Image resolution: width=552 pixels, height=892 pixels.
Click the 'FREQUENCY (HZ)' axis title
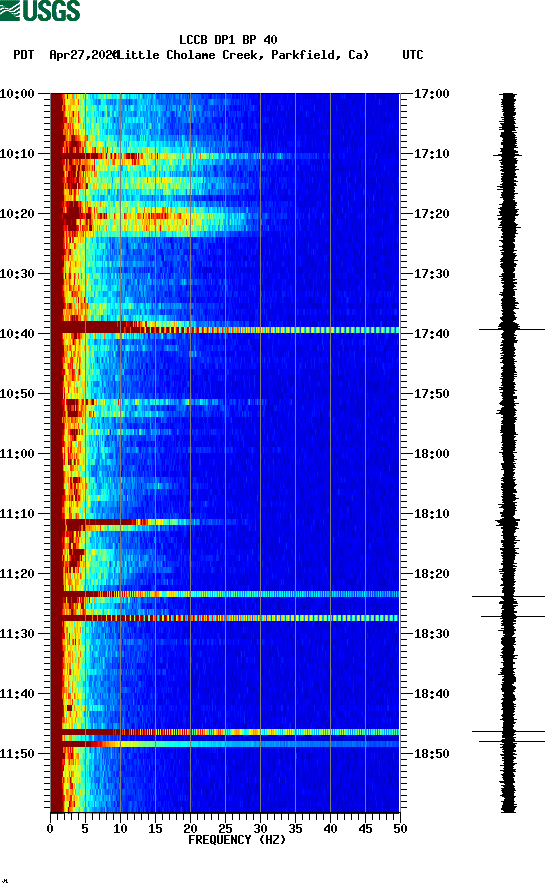(237, 840)
